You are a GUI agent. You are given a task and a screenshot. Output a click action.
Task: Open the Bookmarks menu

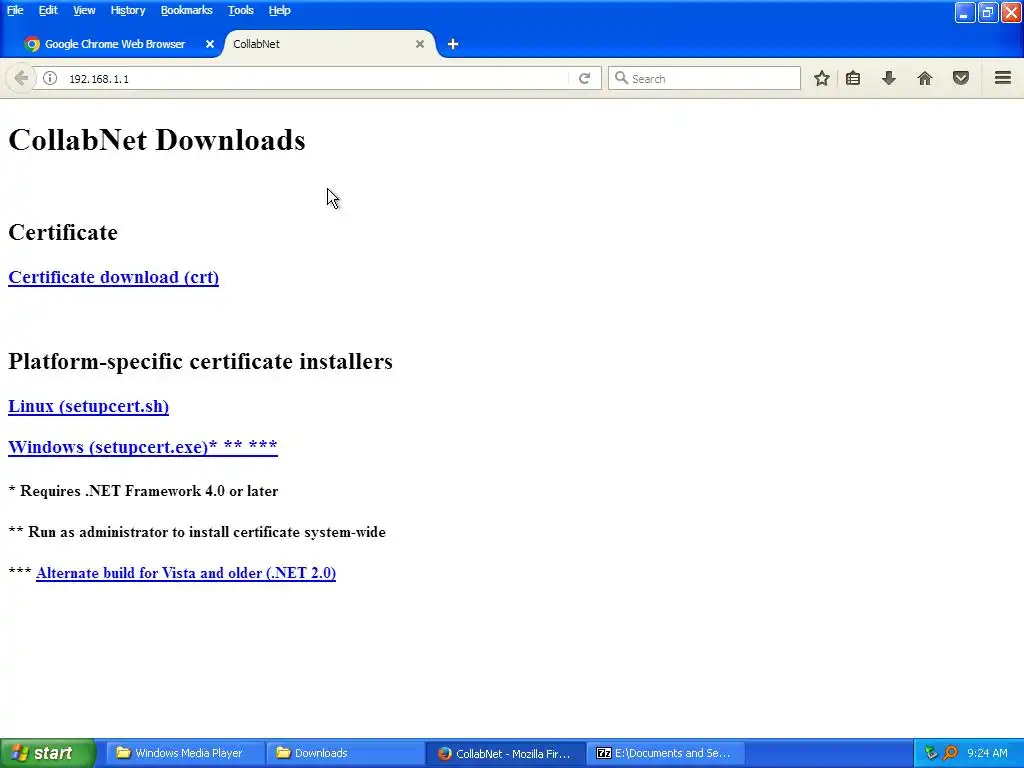pos(186,10)
